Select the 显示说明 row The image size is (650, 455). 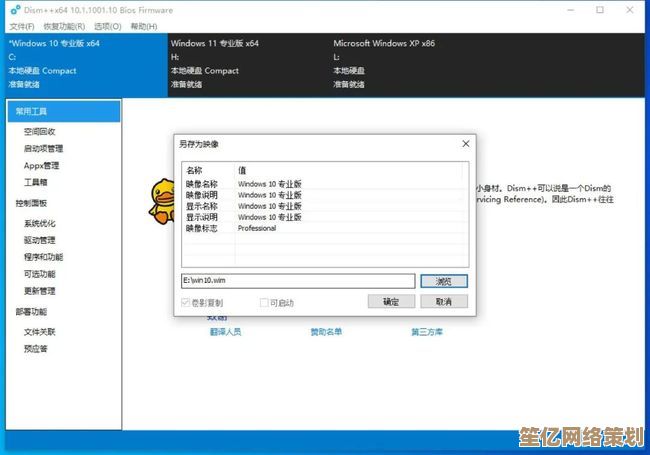coord(325,217)
